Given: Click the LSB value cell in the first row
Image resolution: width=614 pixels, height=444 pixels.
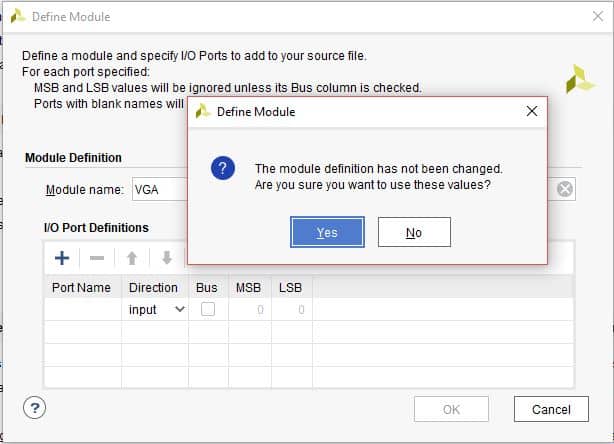Looking at the screenshot, I should pos(290,310).
